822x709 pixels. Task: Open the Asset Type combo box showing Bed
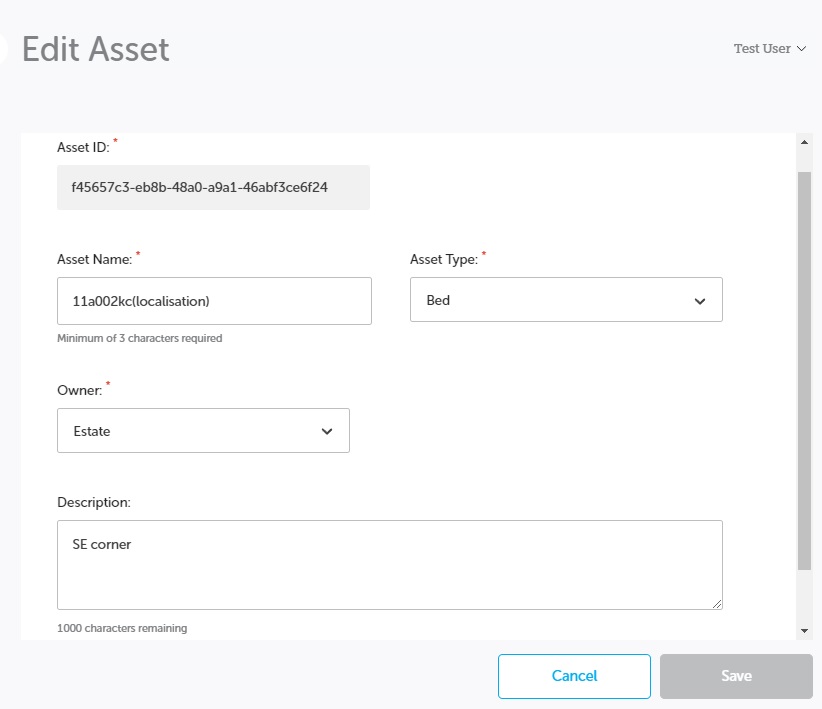tap(566, 299)
